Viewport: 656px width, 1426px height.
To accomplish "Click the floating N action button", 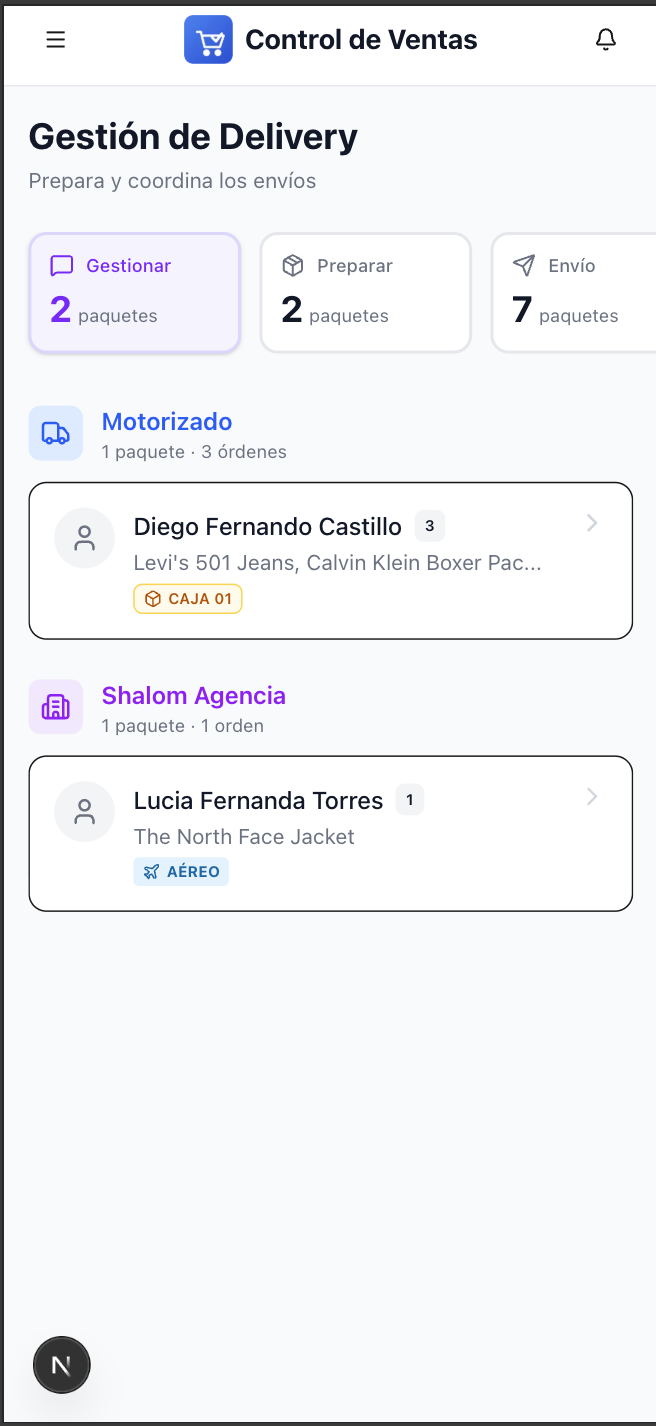I will pyautogui.click(x=61, y=1364).
